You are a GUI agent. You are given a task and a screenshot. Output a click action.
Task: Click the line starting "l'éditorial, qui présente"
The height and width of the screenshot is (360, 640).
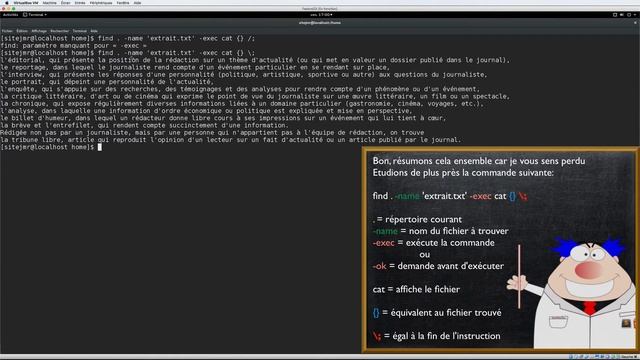click(x=255, y=60)
